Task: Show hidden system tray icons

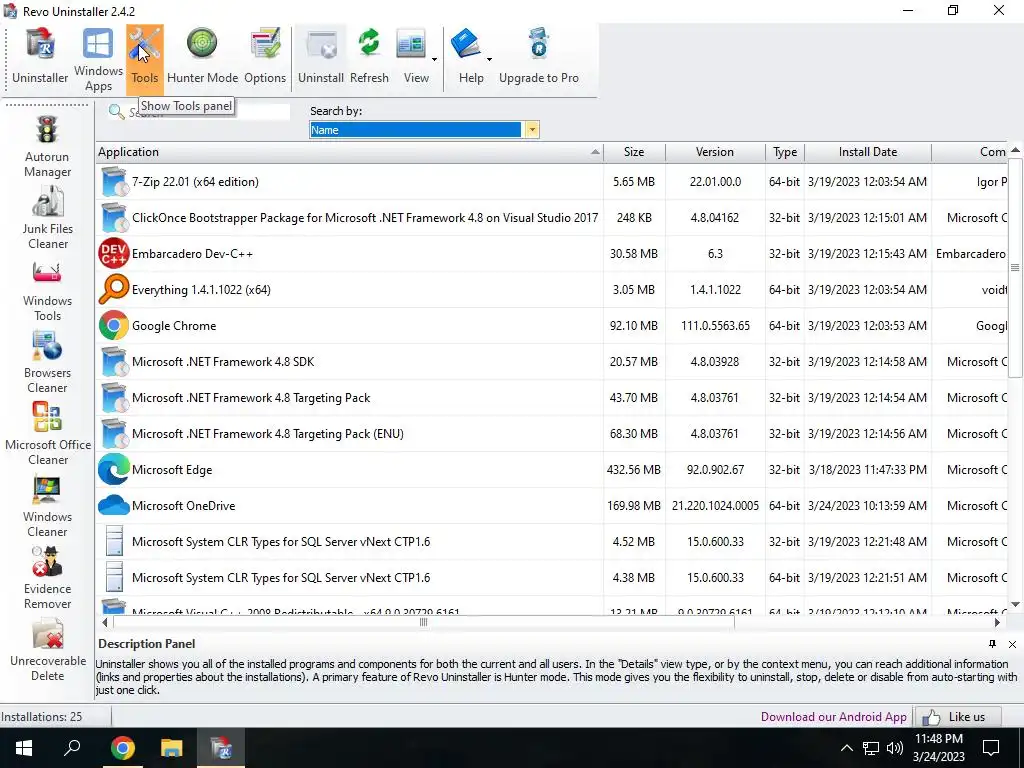Action: [846, 748]
